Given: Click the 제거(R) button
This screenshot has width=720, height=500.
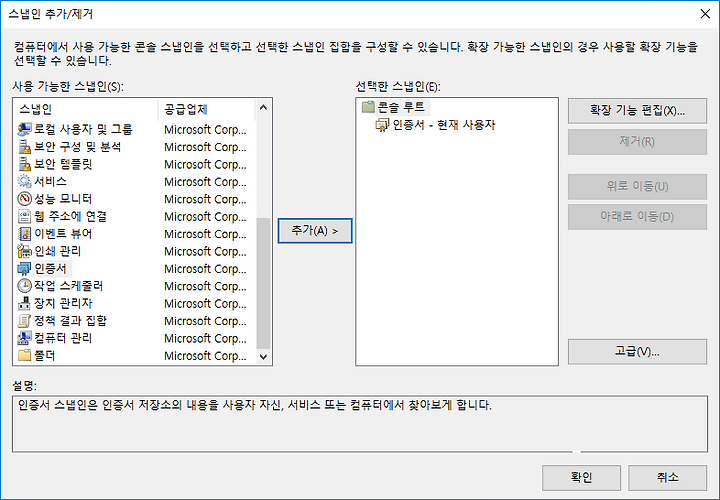Looking at the screenshot, I should coord(637,141).
